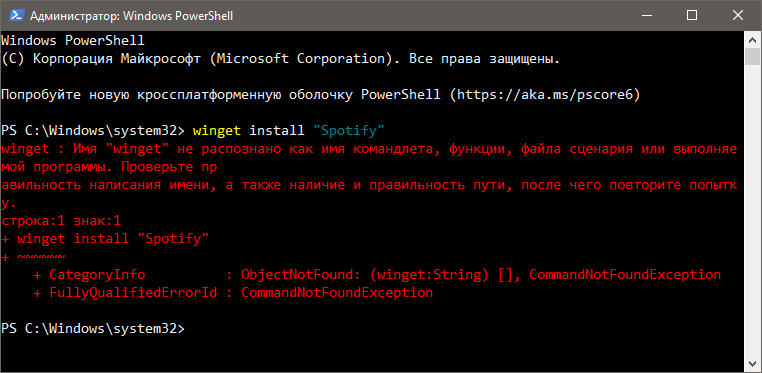Image resolution: width=762 pixels, height=373 pixels.
Task: Click the "FullyQualifiedErrorId" error label
Action: [x=133, y=293]
